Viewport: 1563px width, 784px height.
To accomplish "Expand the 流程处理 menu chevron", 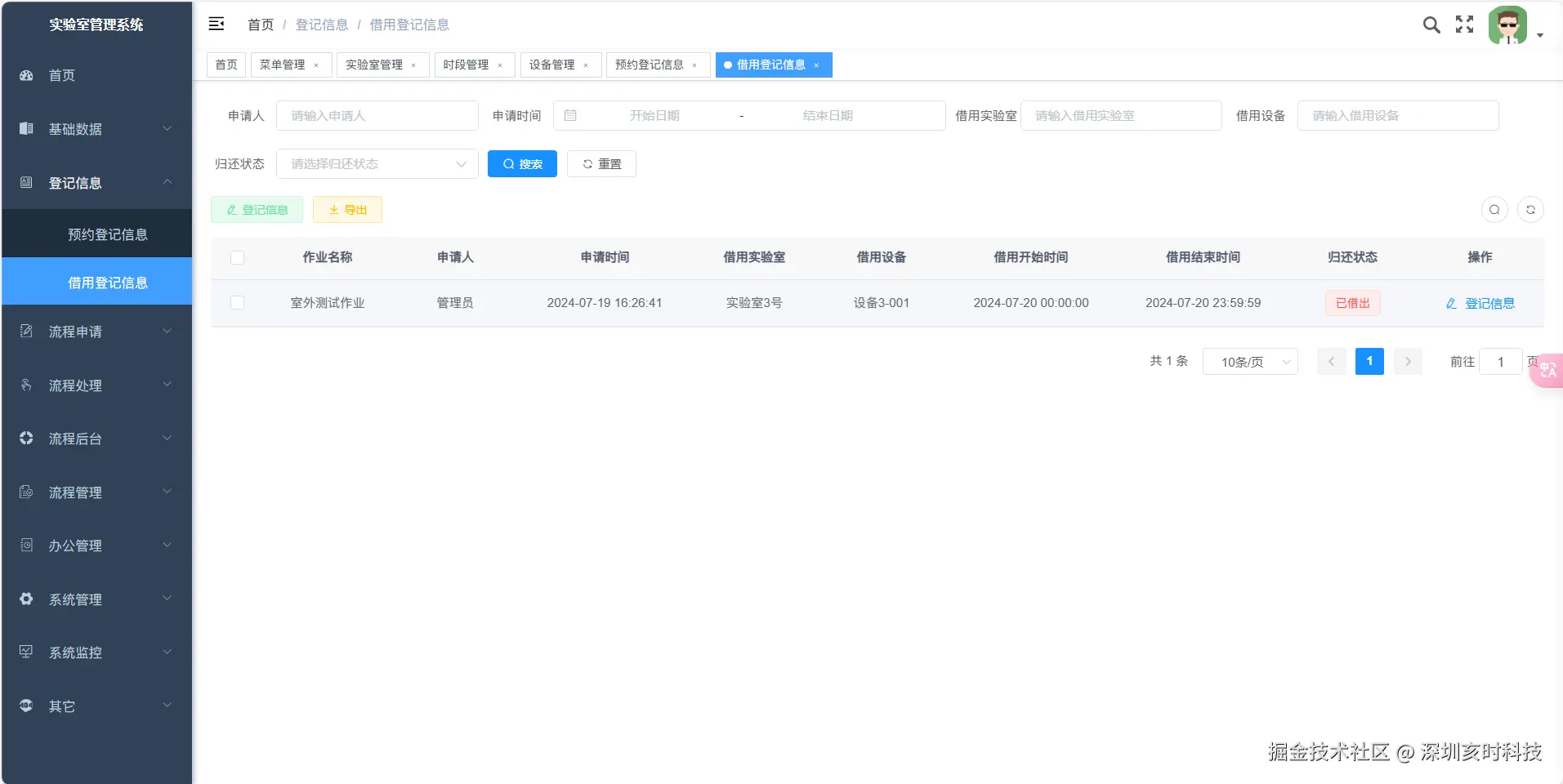I will (x=167, y=385).
